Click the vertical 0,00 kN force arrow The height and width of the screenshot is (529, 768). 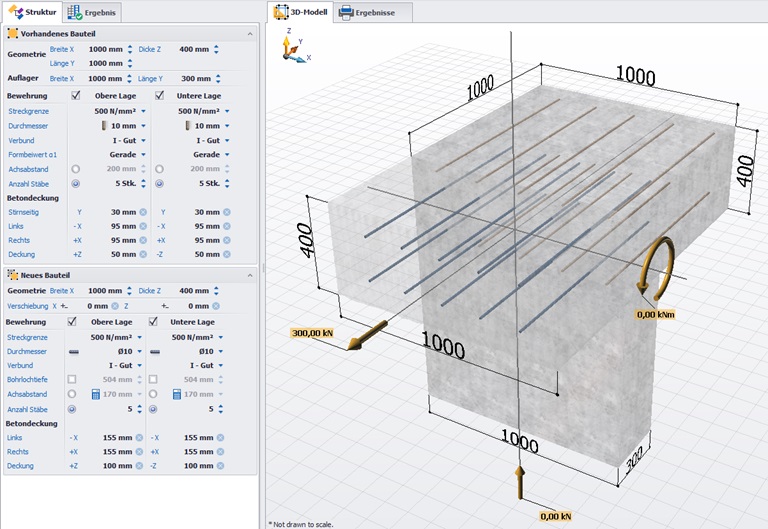[520, 482]
